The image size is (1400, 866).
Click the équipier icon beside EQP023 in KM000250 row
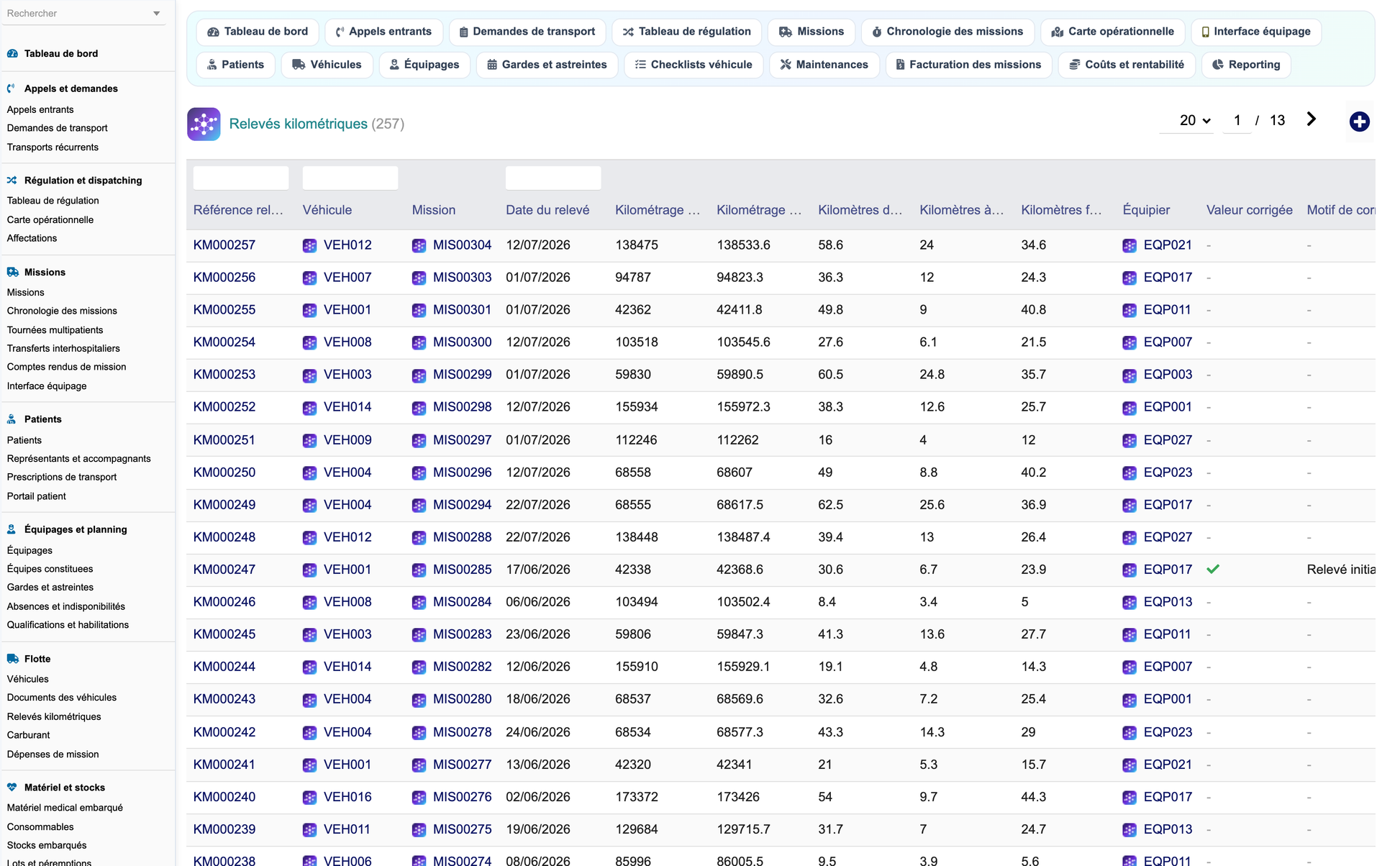point(1129,473)
